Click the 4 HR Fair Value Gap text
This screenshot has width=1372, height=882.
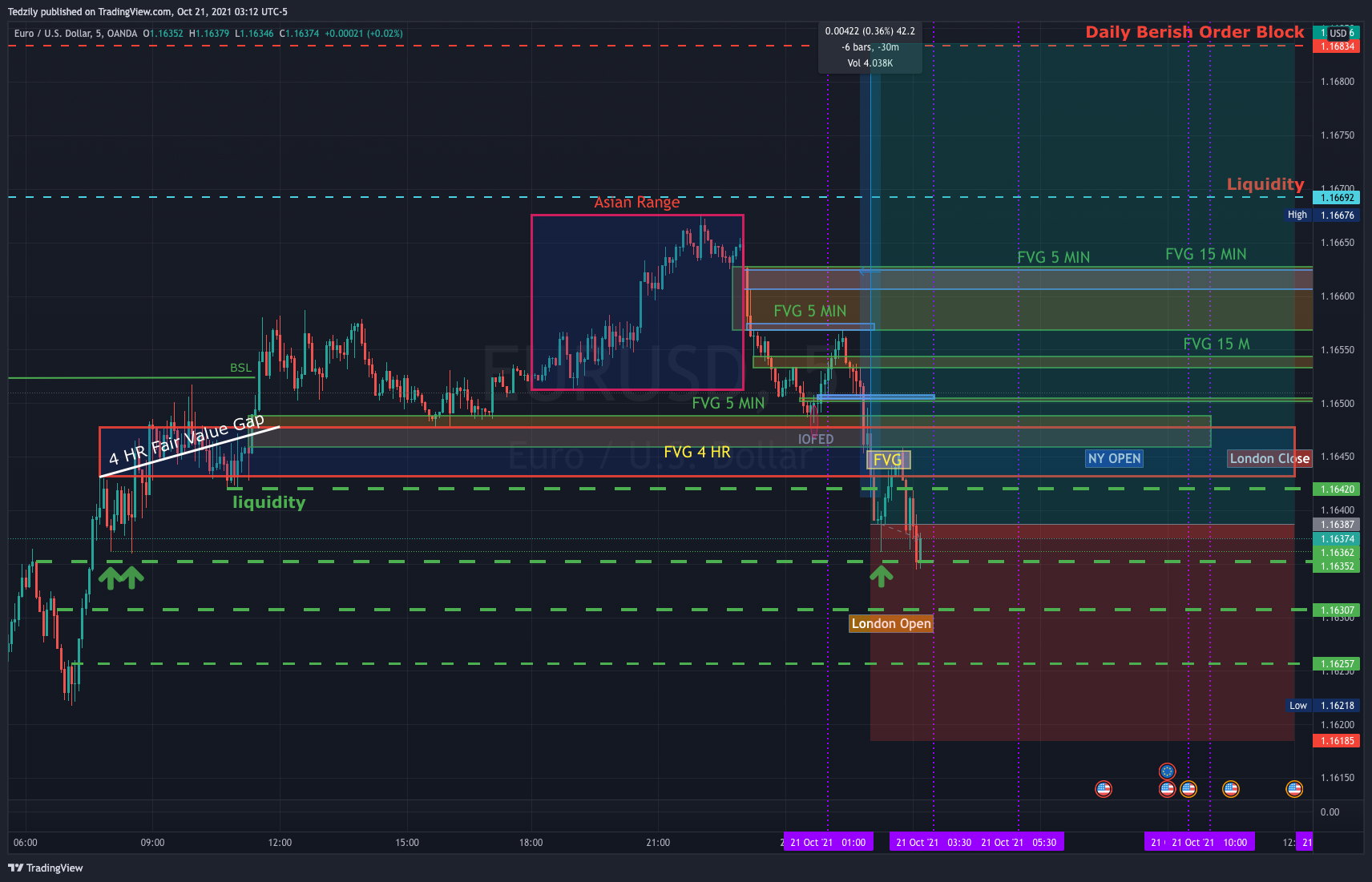point(187,441)
